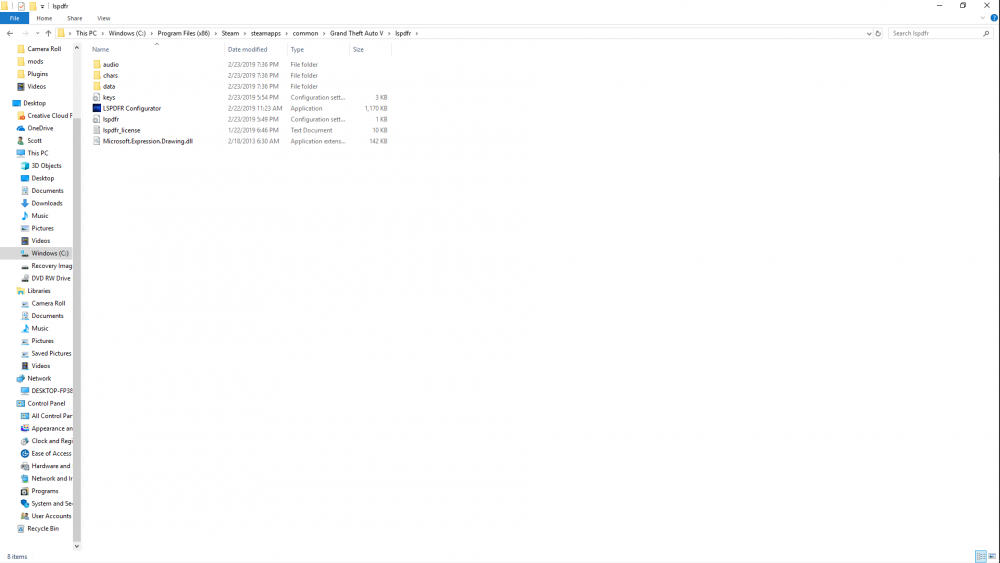The image size is (1000, 563).
Task: Select Windows (C:) drive in sidebar
Action: (x=50, y=253)
